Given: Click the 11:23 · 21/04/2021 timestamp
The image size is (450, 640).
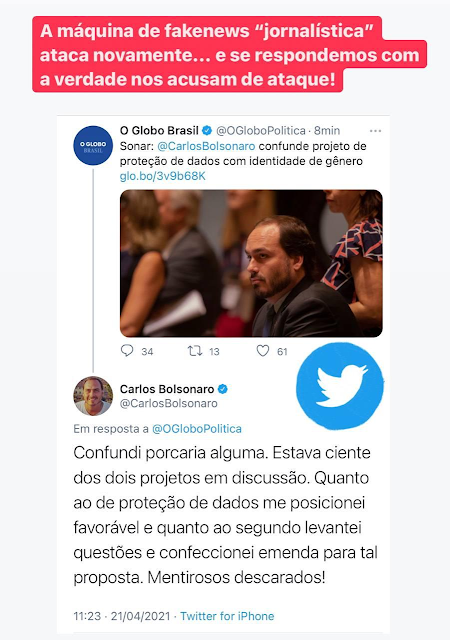Looking at the screenshot, I should coord(122,616).
